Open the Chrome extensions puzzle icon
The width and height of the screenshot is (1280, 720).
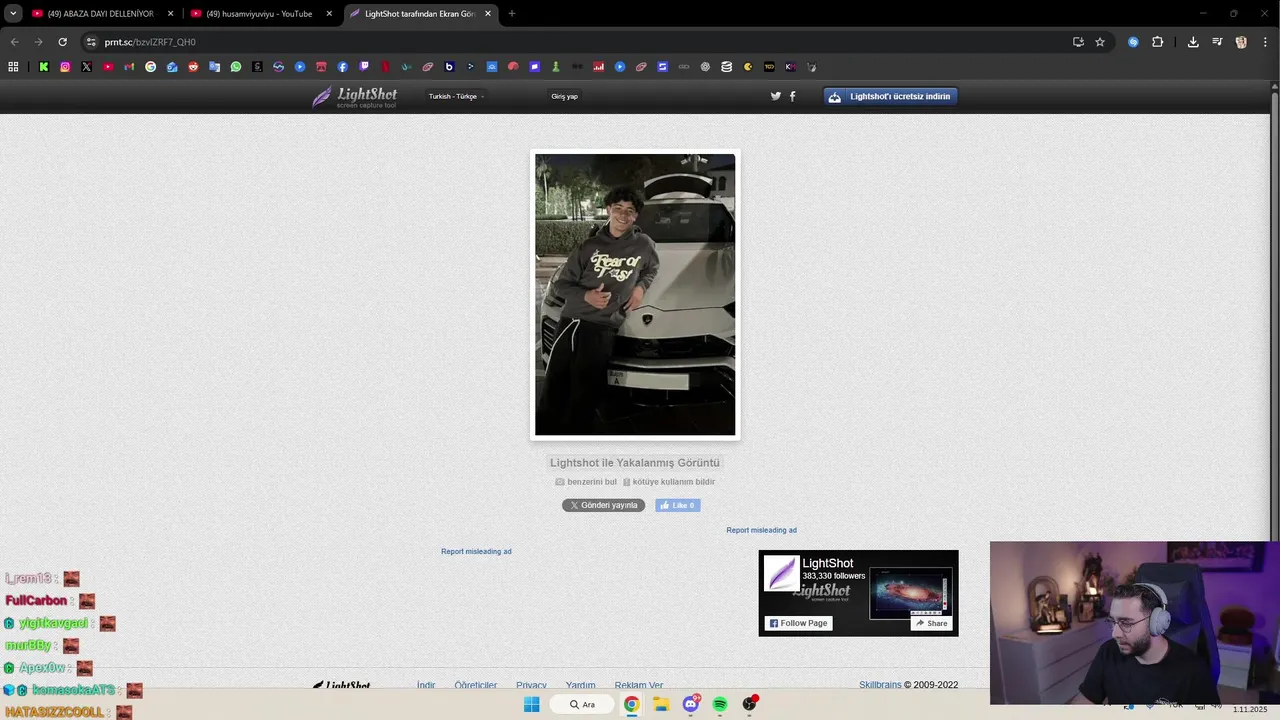click(x=1158, y=42)
